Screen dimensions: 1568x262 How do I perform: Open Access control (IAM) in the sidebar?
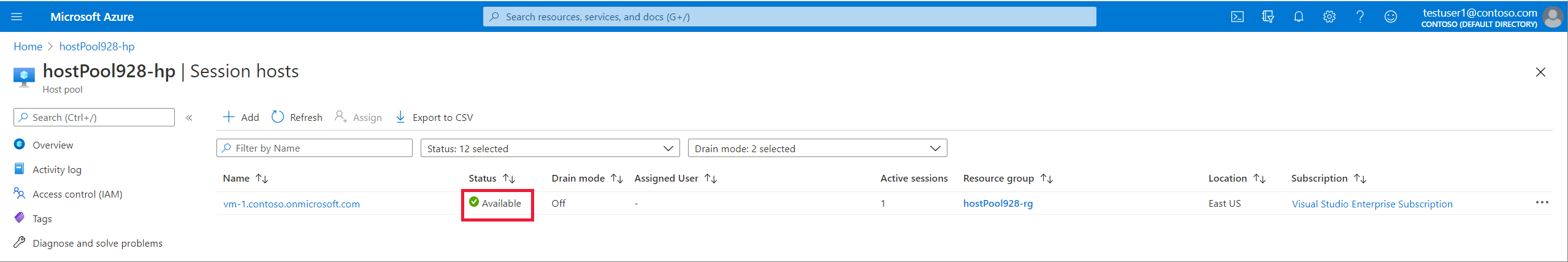(x=77, y=194)
